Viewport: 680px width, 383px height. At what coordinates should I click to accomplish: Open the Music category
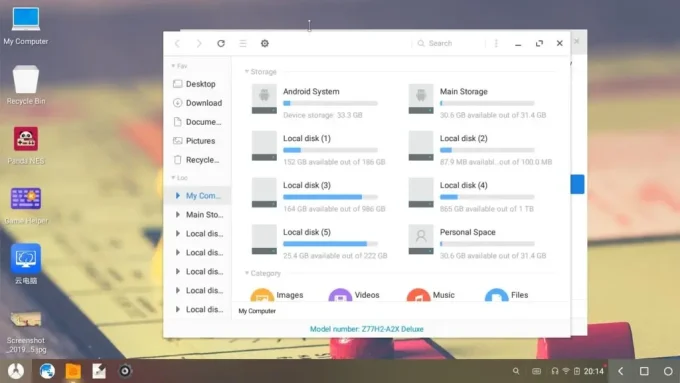[431, 295]
